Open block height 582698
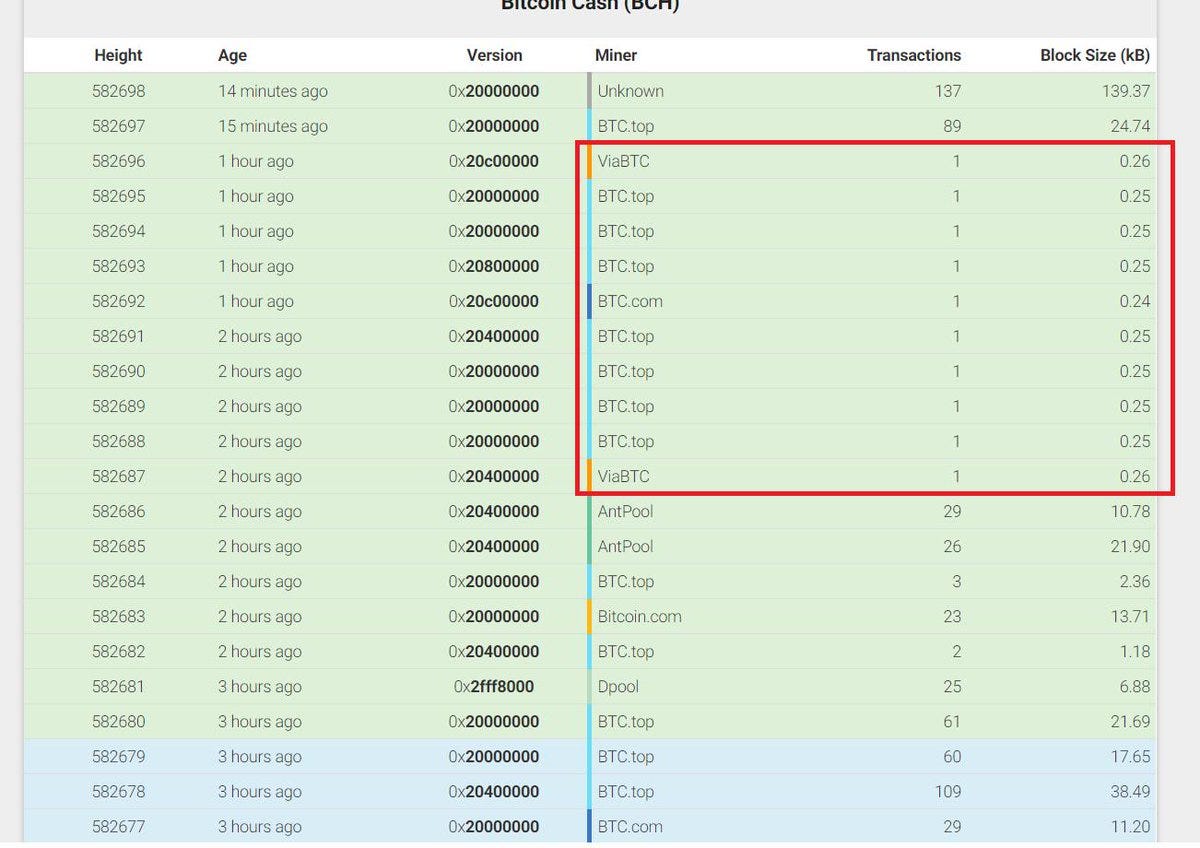The width and height of the screenshot is (1200, 848). [x=118, y=91]
